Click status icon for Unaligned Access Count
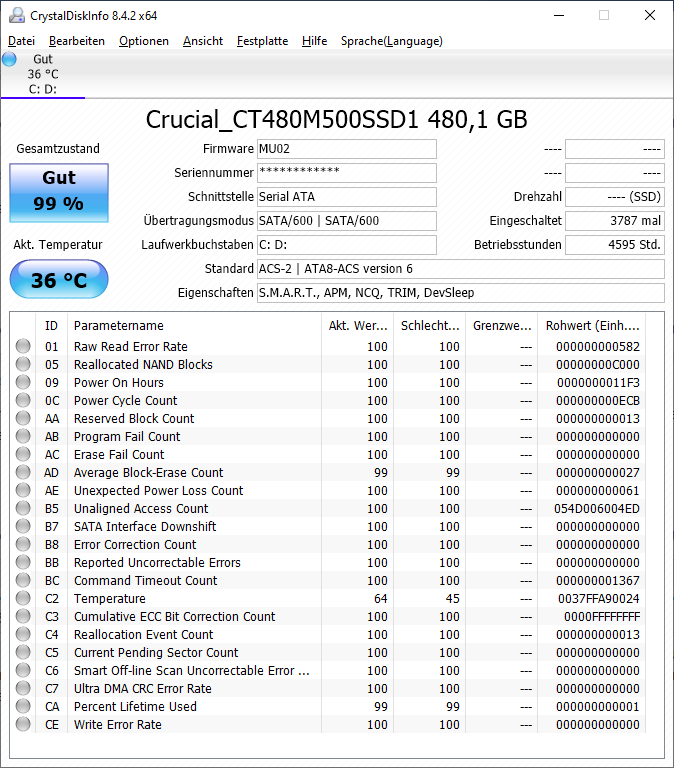Viewport: 674px width, 768px height. tap(23, 508)
